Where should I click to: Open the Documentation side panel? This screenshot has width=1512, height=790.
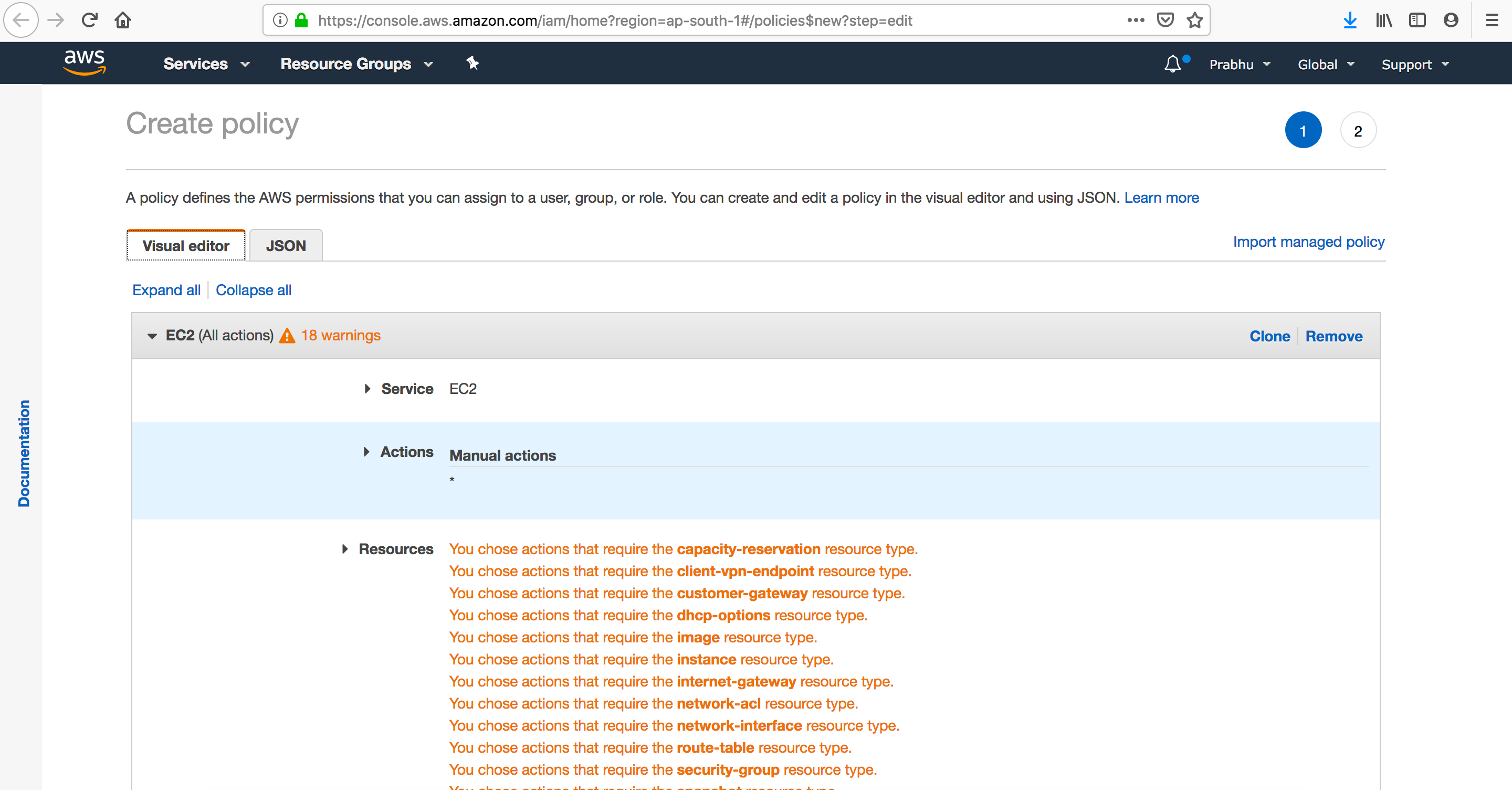click(x=24, y=453)
